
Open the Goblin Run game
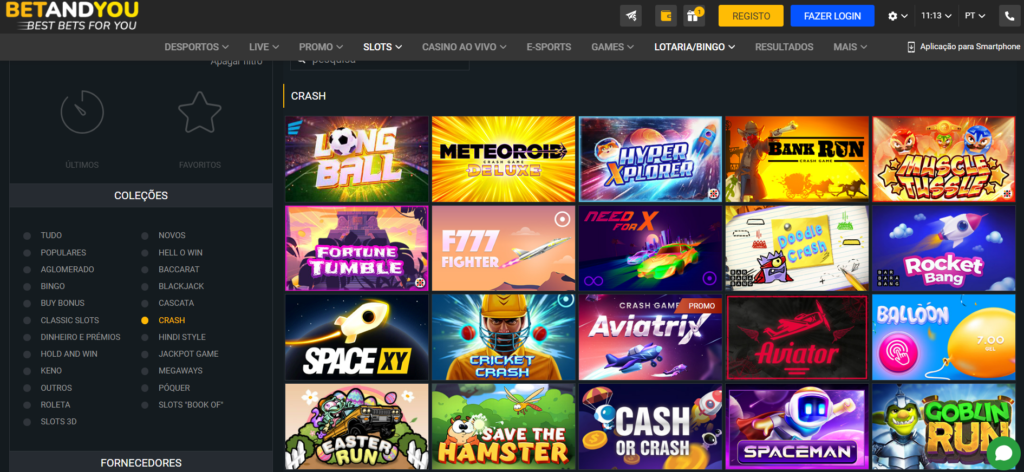944,426
